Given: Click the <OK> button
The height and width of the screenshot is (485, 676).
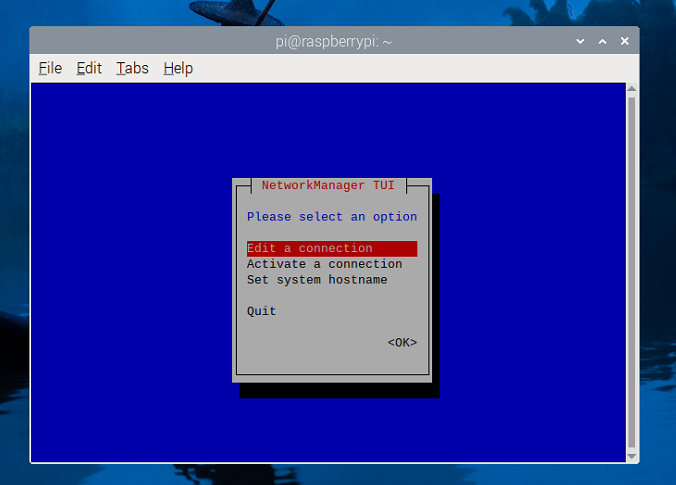Looking at the screenshot, I should (402, 342).
